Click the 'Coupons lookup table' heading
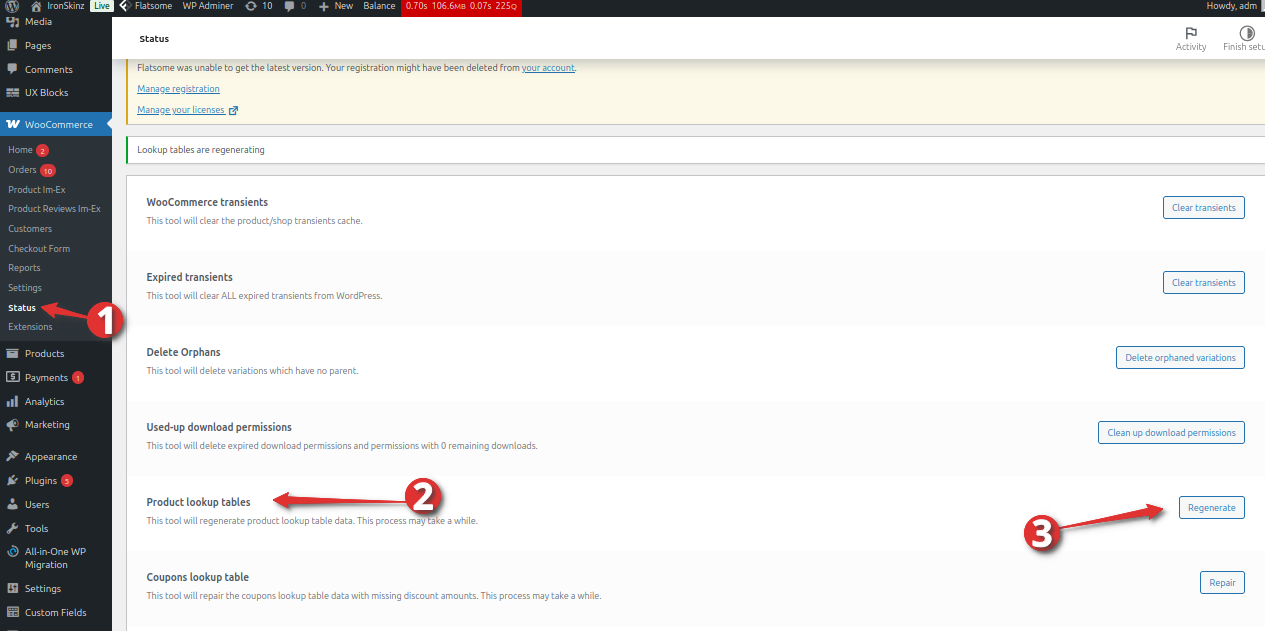The height and width of the screenshot is (631, 1265). tap(197, 577)
